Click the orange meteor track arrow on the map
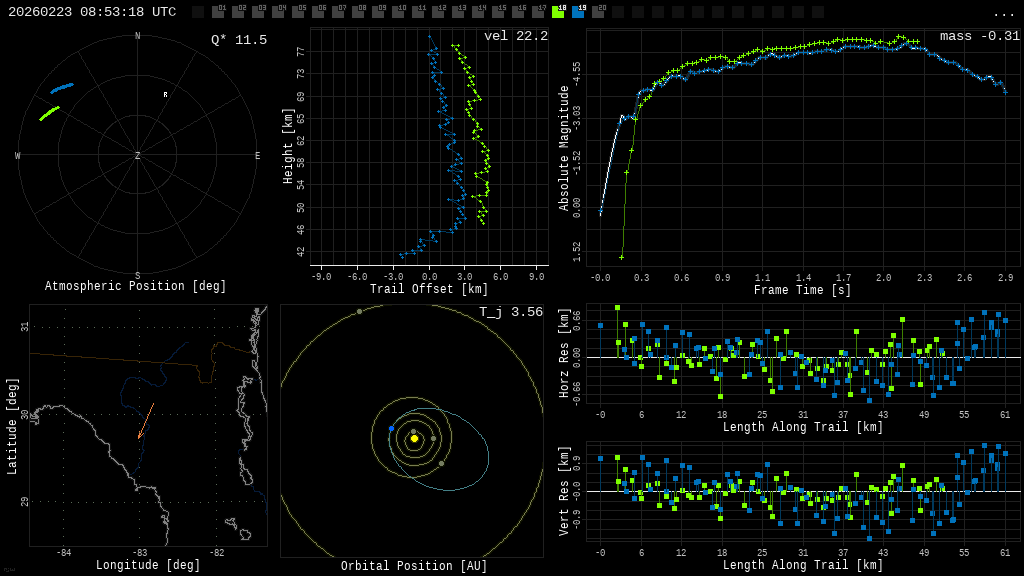Viewport: 1024px width, 576px height. 146,421
